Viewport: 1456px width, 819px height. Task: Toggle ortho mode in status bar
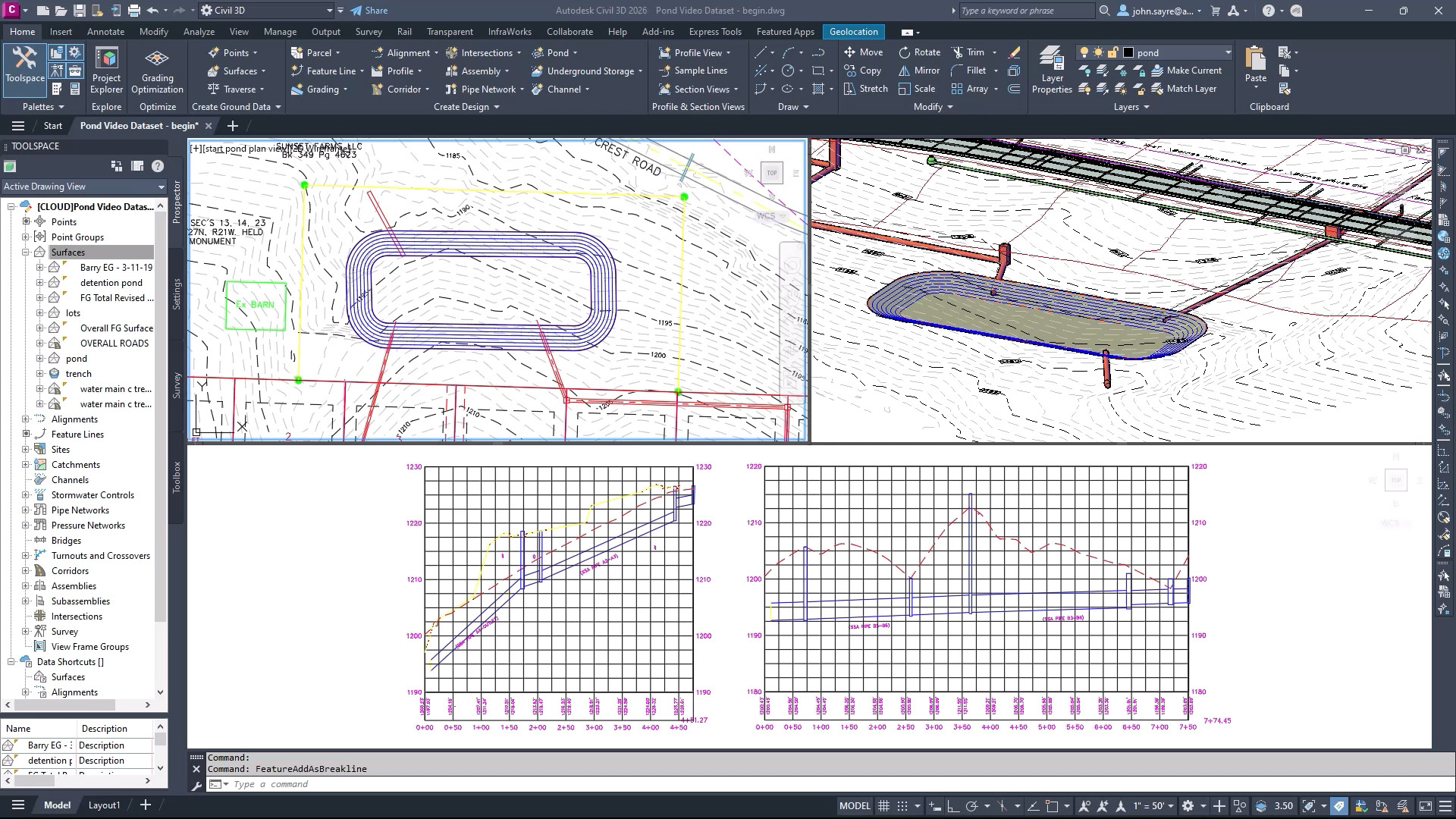click(x=953, y=806)
